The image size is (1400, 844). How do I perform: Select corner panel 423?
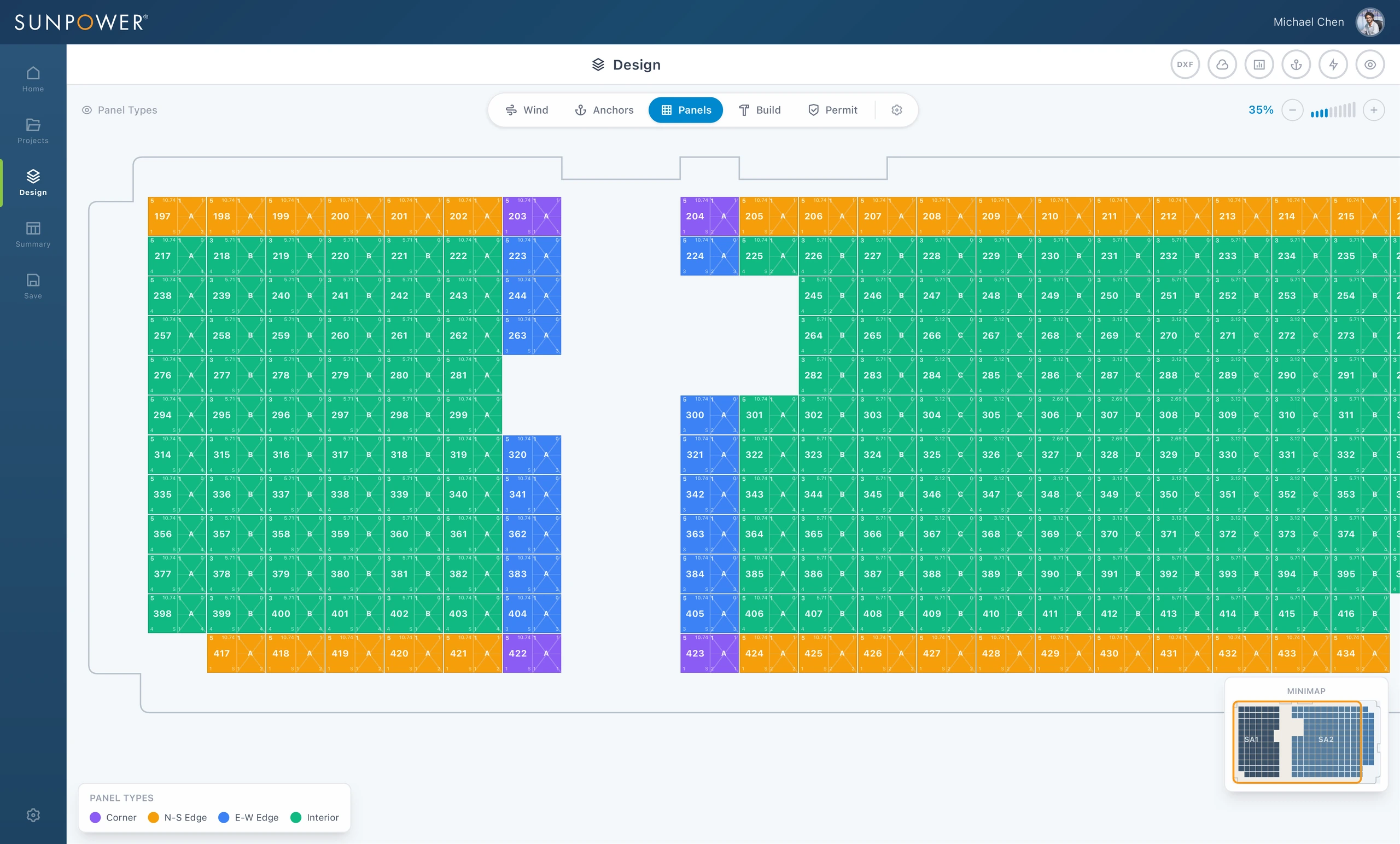click(x=709, y=654)
